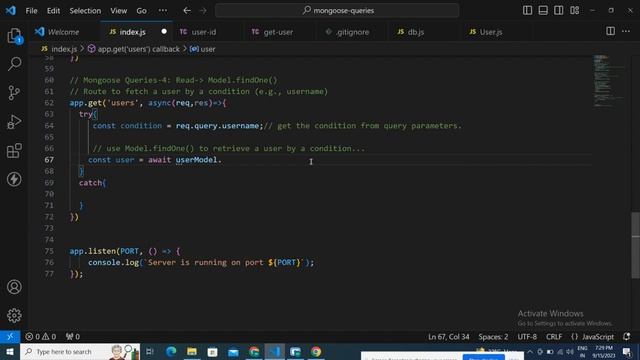Viewport: 640px width, 360px height.
Task: Place cursor after userModel. on line 67
Action: click(x=222, y=160)
